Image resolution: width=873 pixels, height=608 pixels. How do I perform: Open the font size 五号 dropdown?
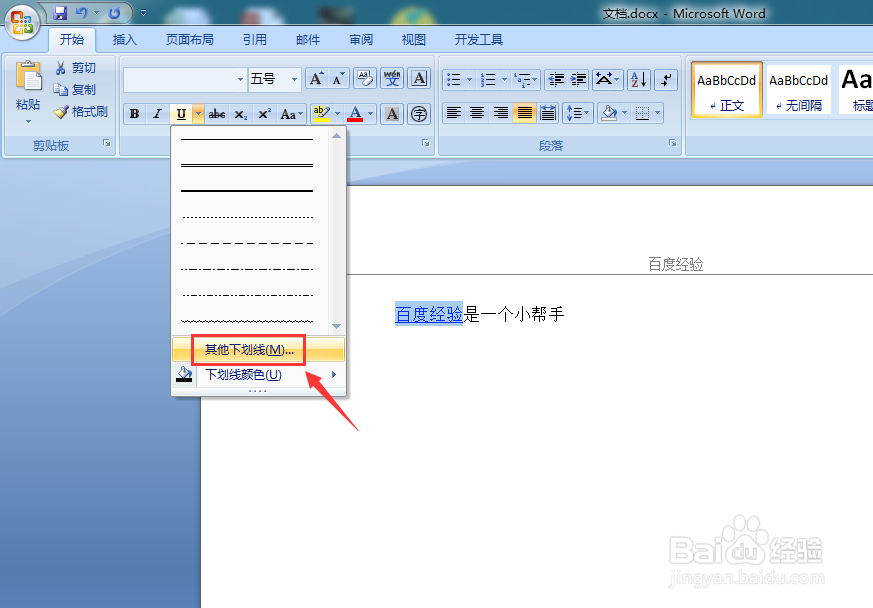295,80
